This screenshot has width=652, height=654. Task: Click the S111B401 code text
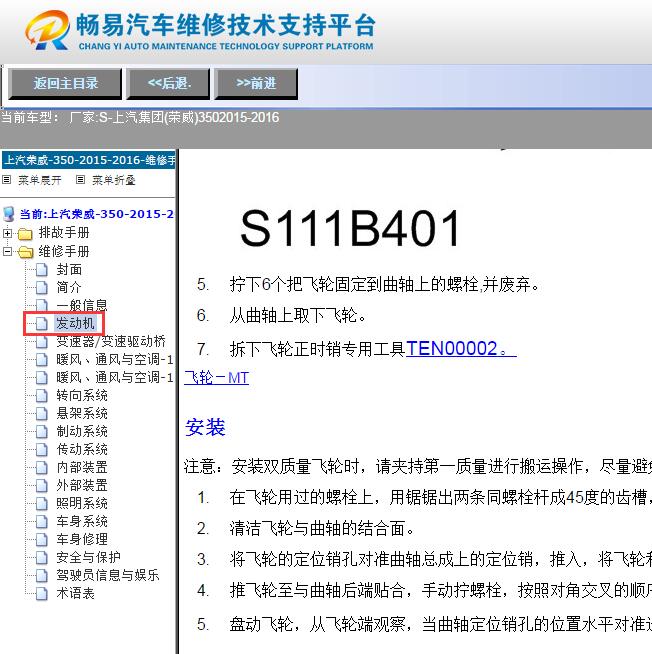[x=350, y=229]
